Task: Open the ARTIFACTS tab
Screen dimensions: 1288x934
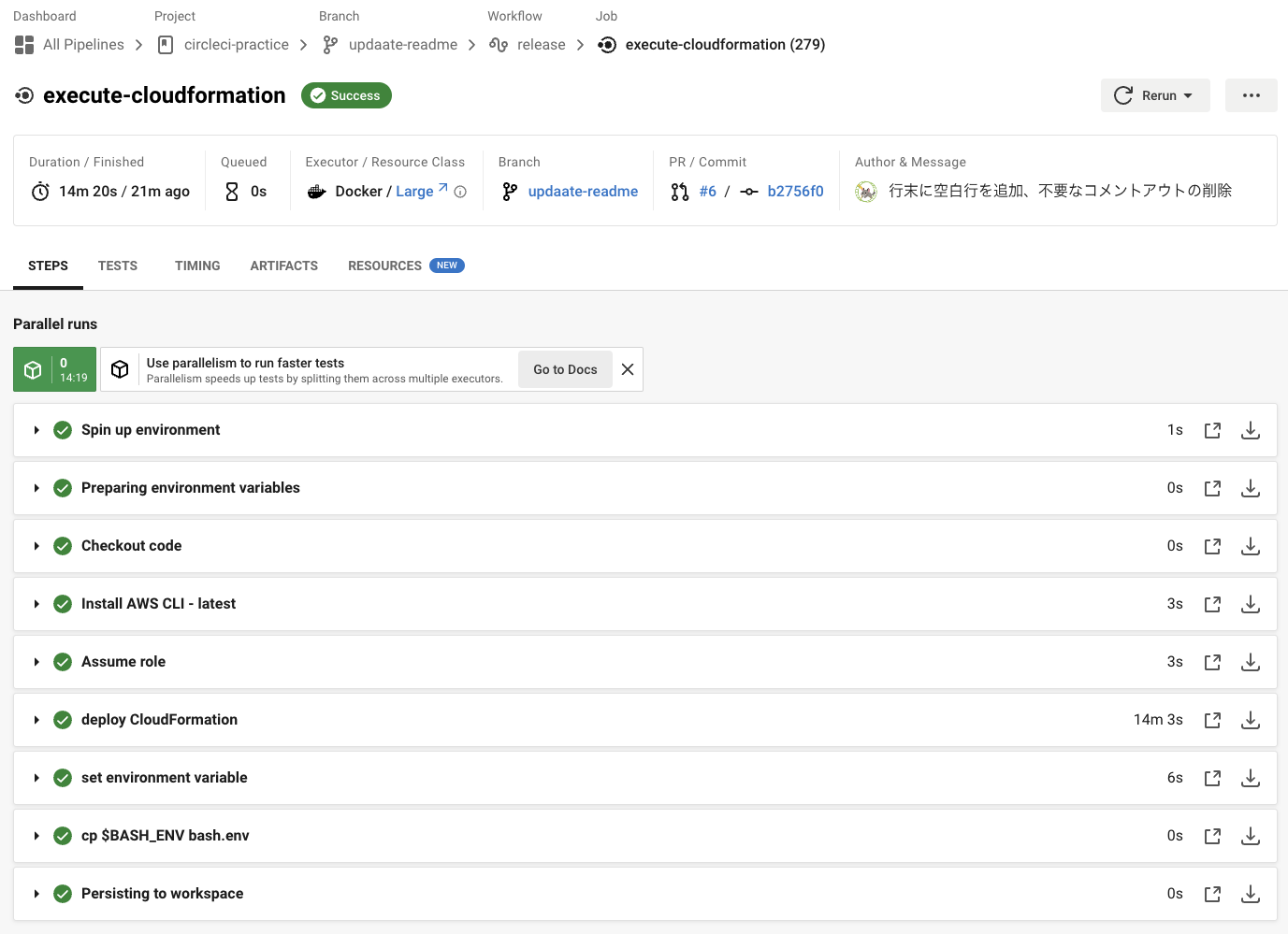Action: coord(283,266)
